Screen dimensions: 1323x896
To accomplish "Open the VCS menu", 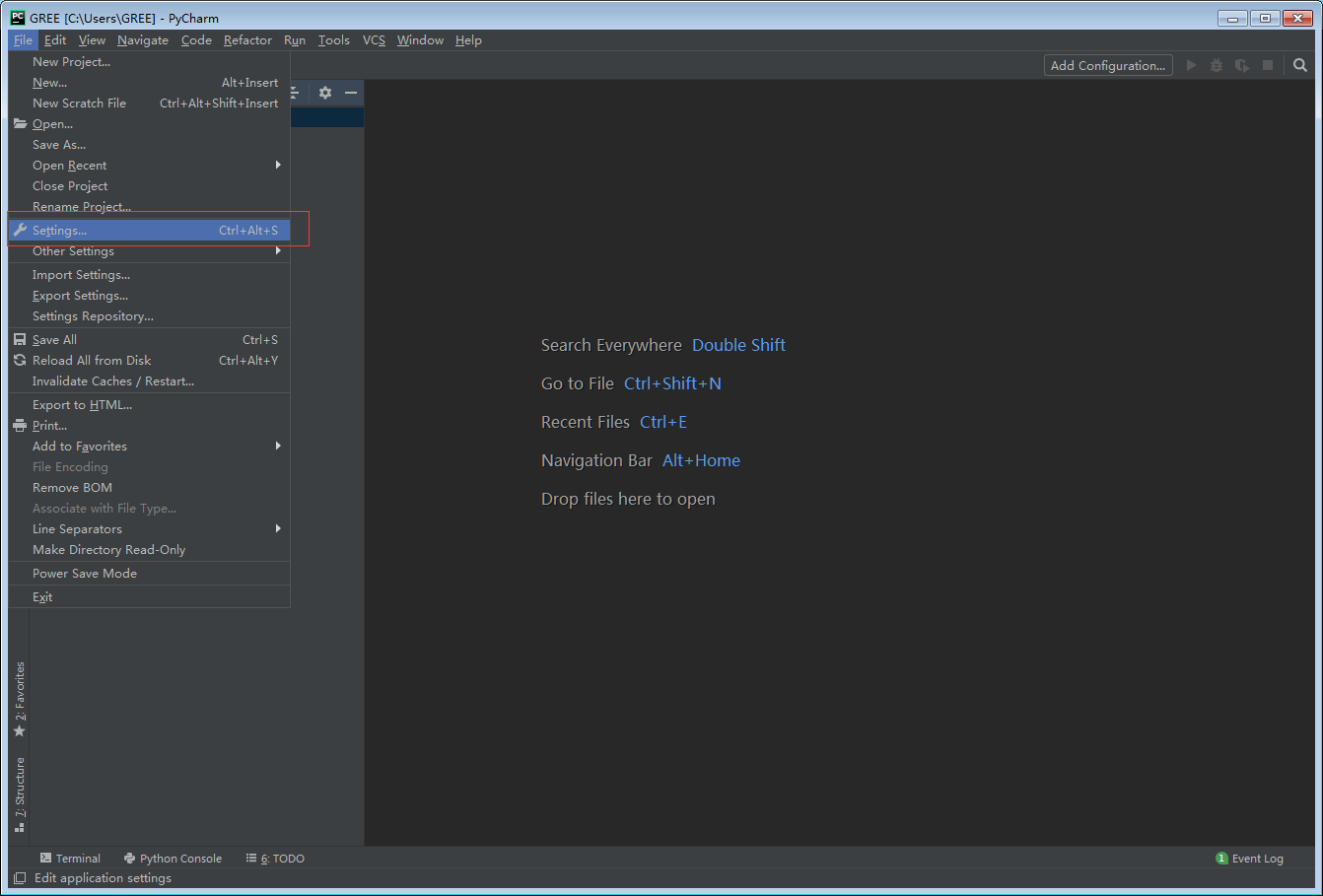I will [374, 40].
